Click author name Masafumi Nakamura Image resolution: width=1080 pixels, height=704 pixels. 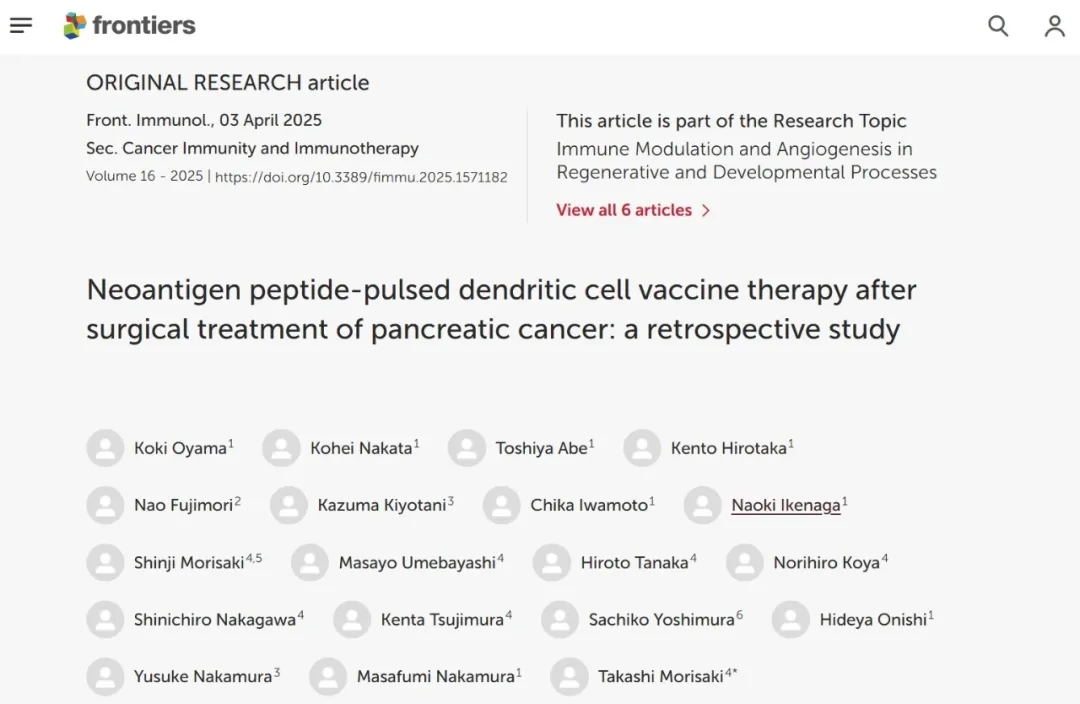(435, 676)
